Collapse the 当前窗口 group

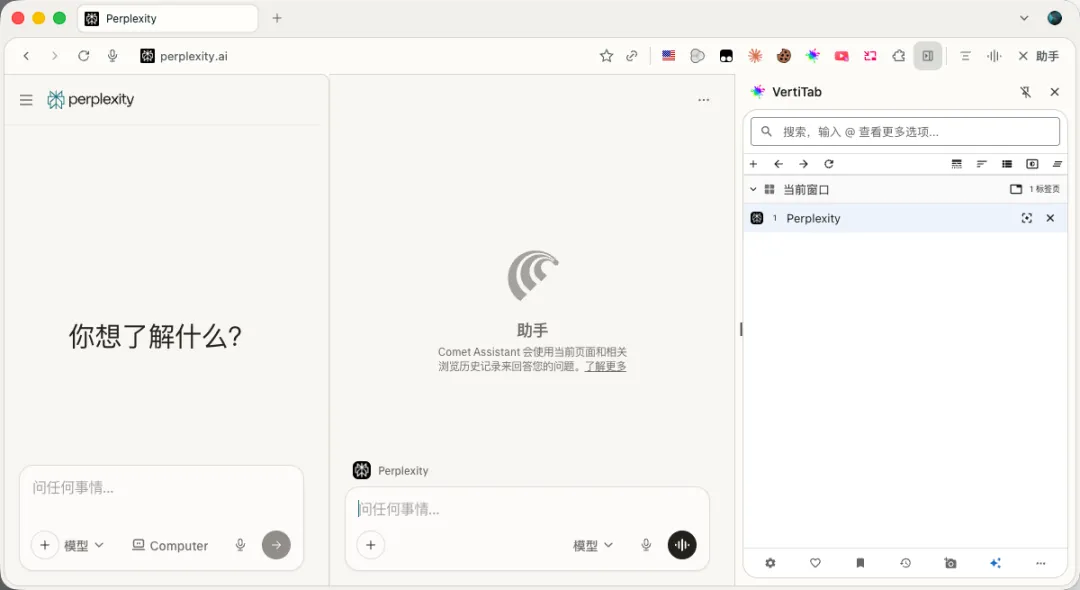point(753,189)
